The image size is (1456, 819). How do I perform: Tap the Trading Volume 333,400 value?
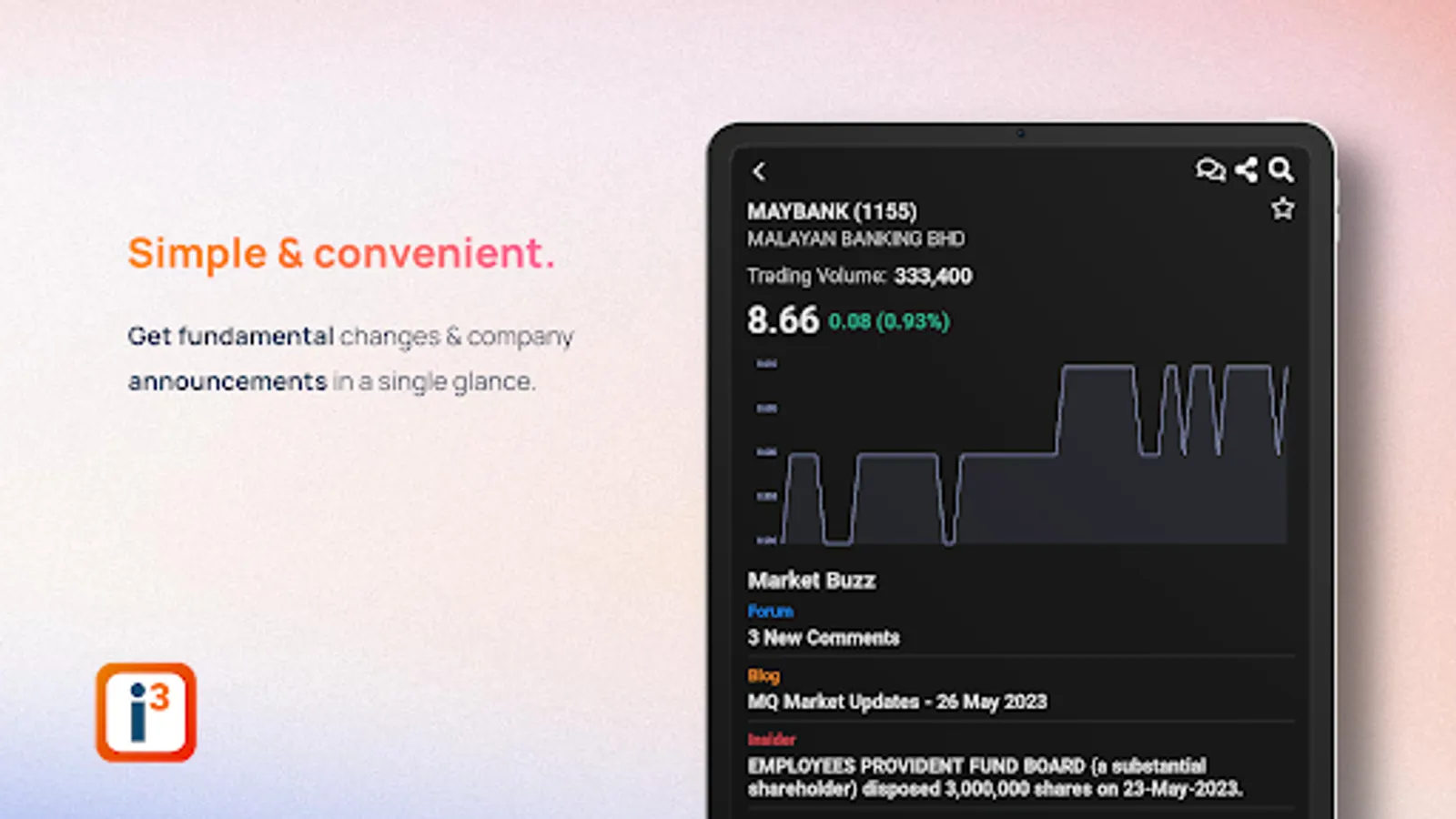(x=933, y=276)
